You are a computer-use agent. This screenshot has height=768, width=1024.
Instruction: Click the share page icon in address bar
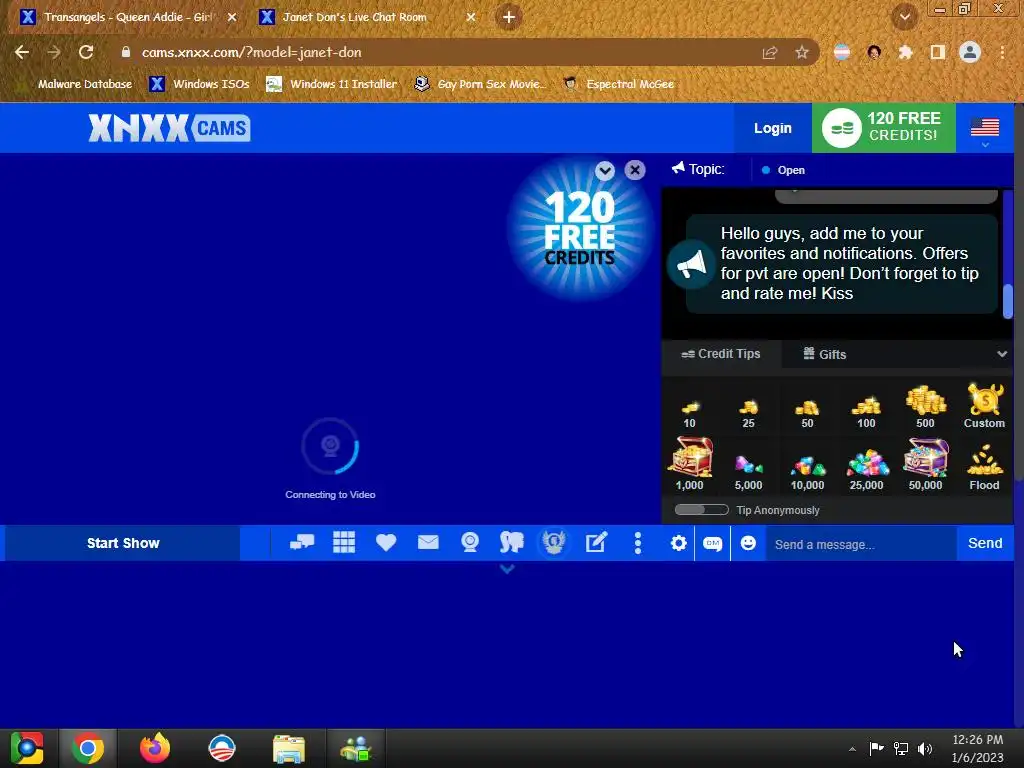click(770, 52)
